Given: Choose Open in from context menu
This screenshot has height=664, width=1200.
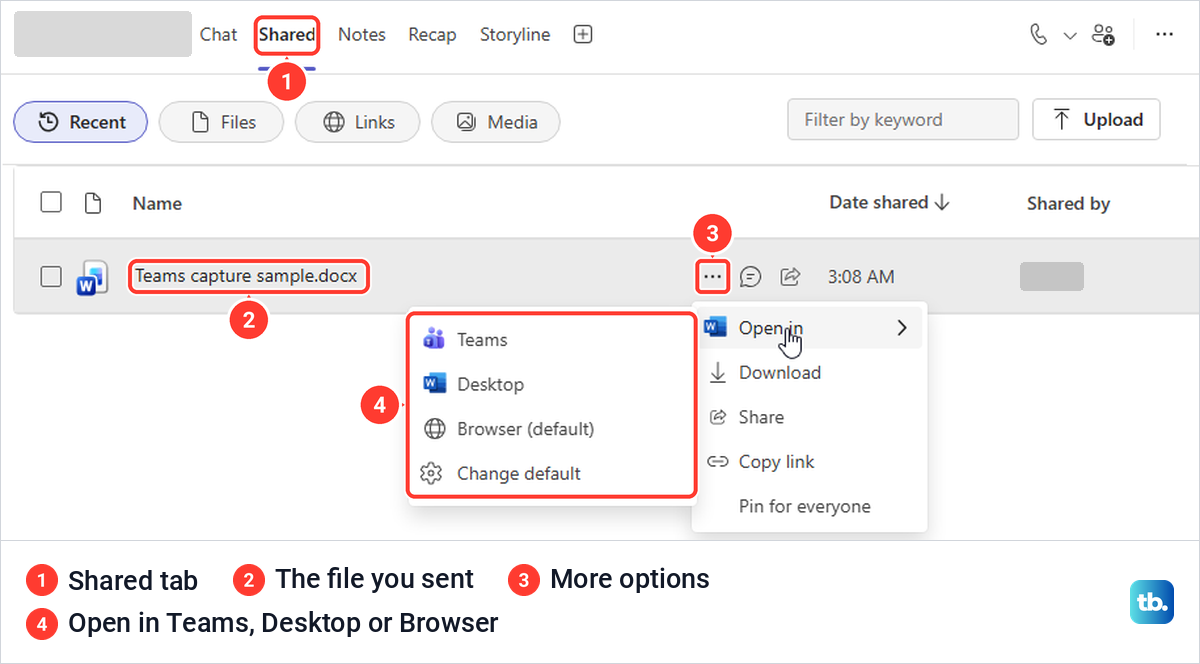Looking at the screenshot, I should 810,328.
